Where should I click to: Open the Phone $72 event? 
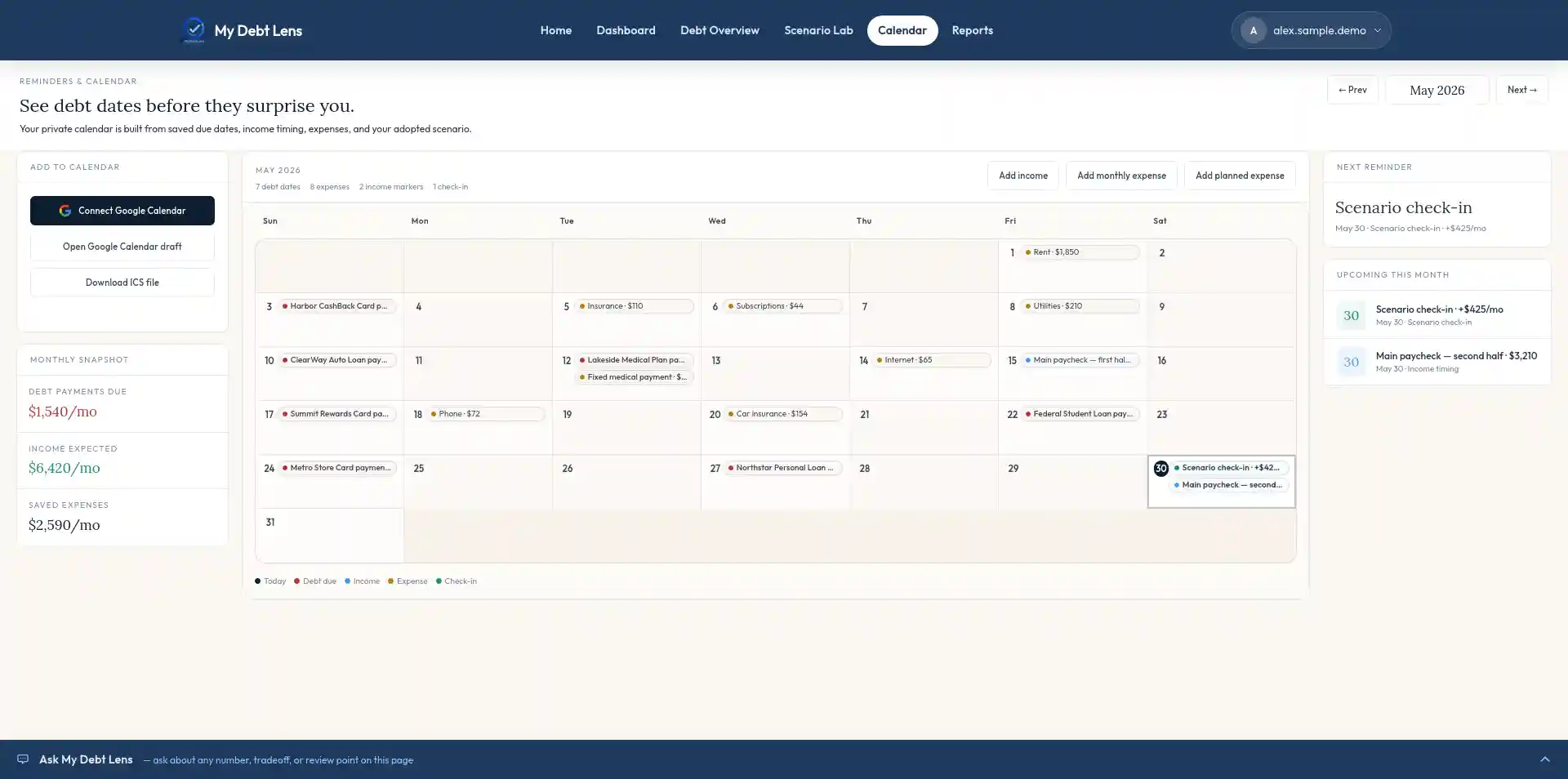(x=486, y=414)
